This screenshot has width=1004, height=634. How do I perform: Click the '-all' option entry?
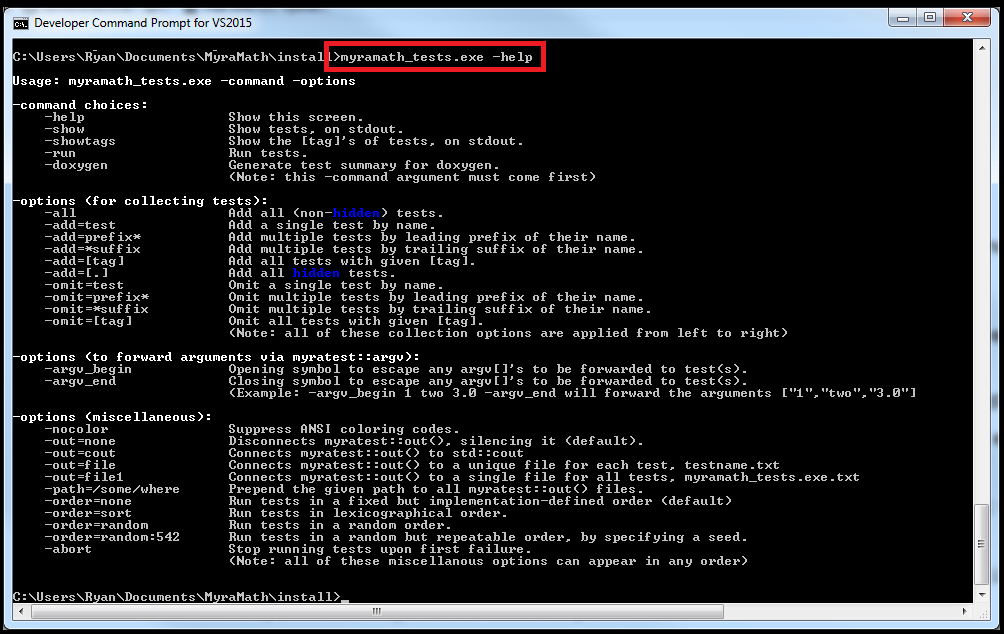coord(60,213)
